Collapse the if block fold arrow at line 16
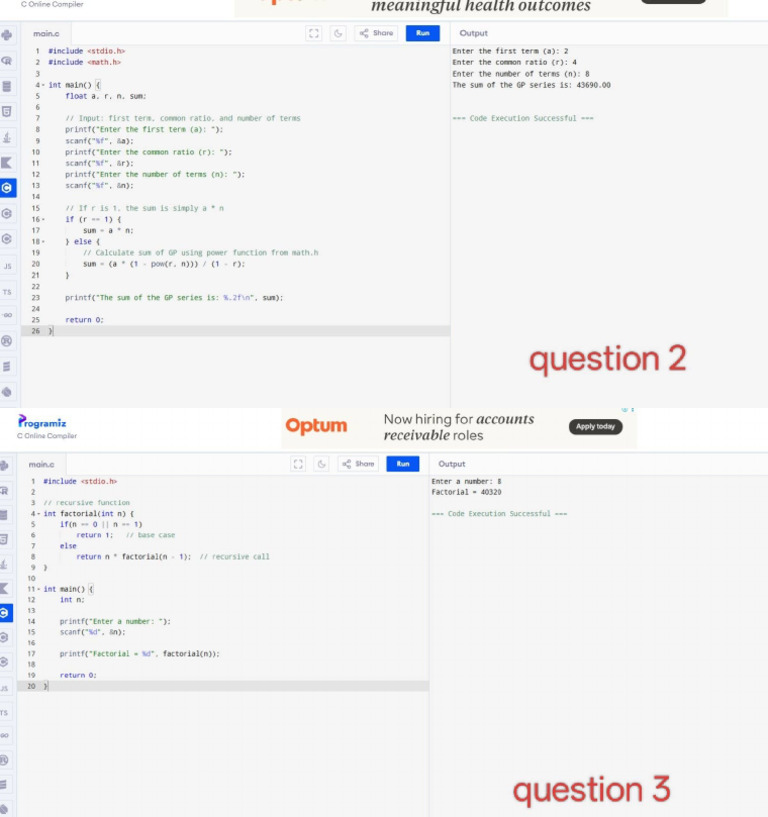 [x=43, y=219]
